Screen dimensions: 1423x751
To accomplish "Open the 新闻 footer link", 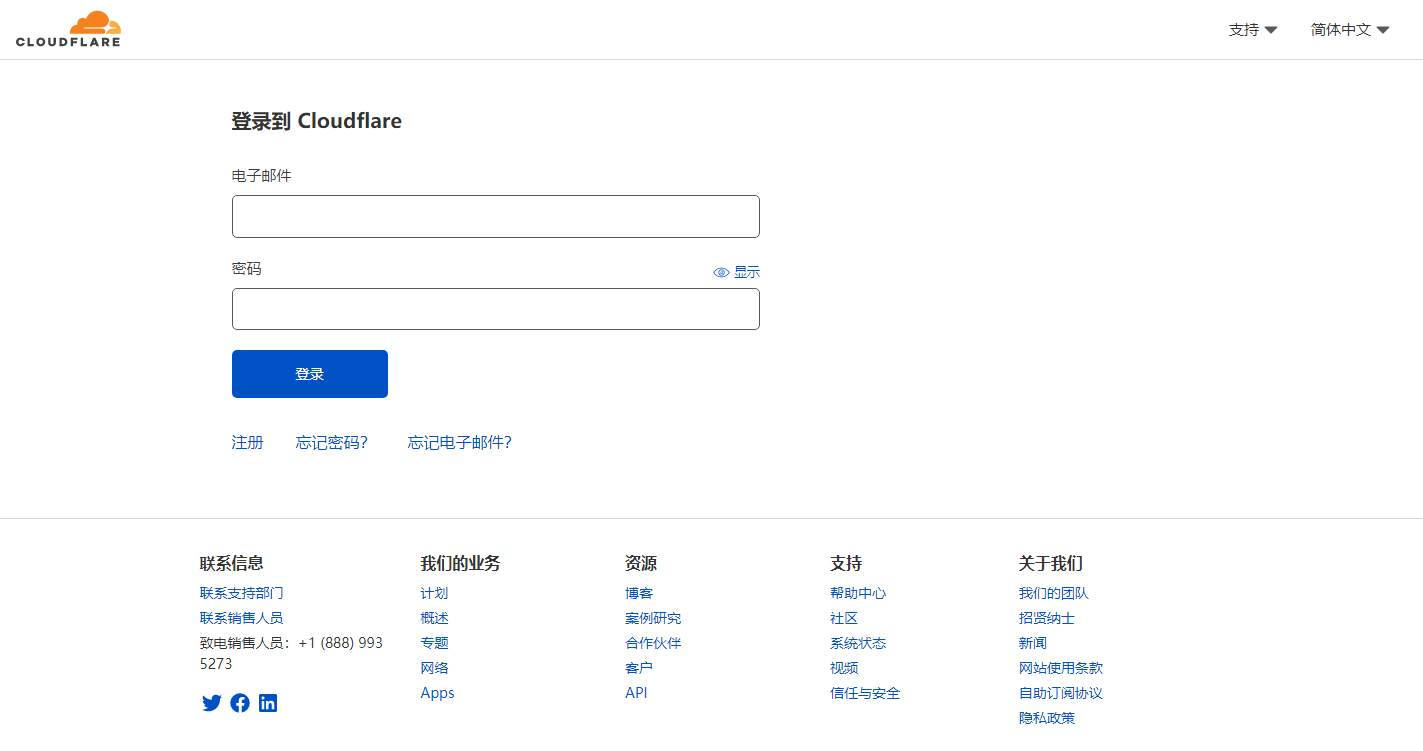I will click(x=1033, y=643).
